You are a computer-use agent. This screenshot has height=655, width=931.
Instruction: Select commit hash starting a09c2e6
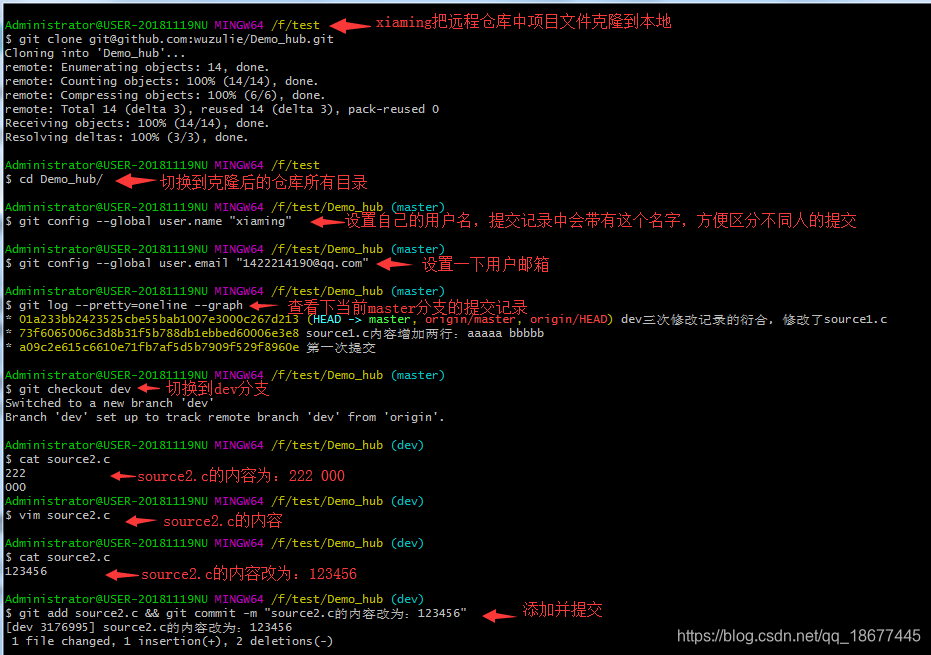point(159,347)
